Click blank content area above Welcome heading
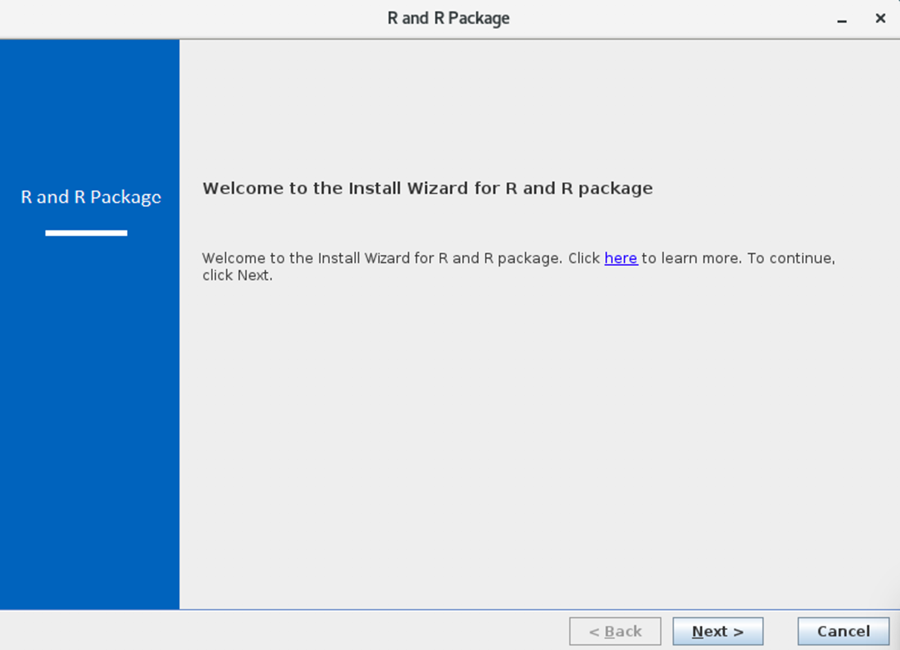This screenshot has width=900, height=650. click(x=540, y=110)
